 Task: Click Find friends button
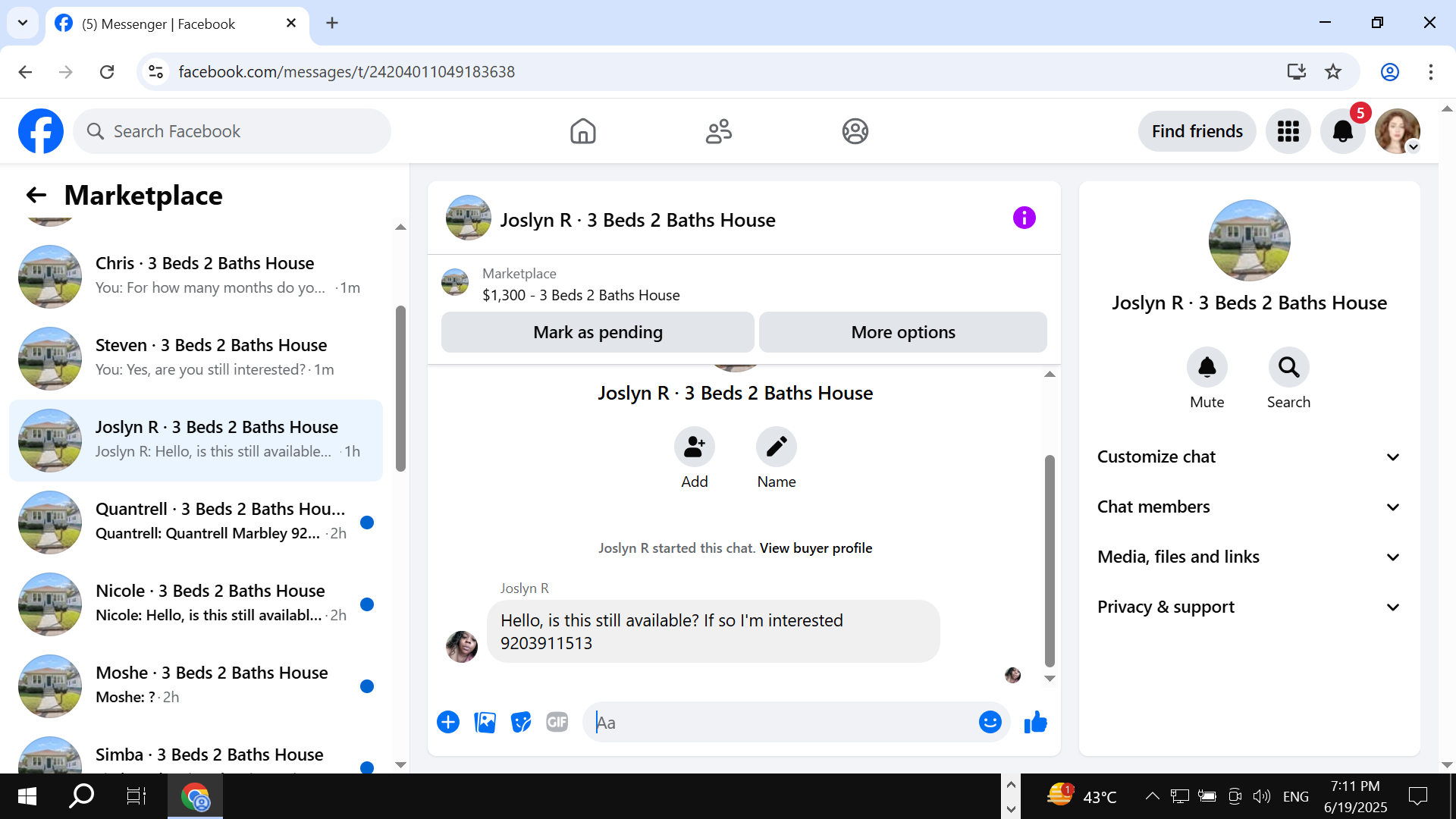1197,131
